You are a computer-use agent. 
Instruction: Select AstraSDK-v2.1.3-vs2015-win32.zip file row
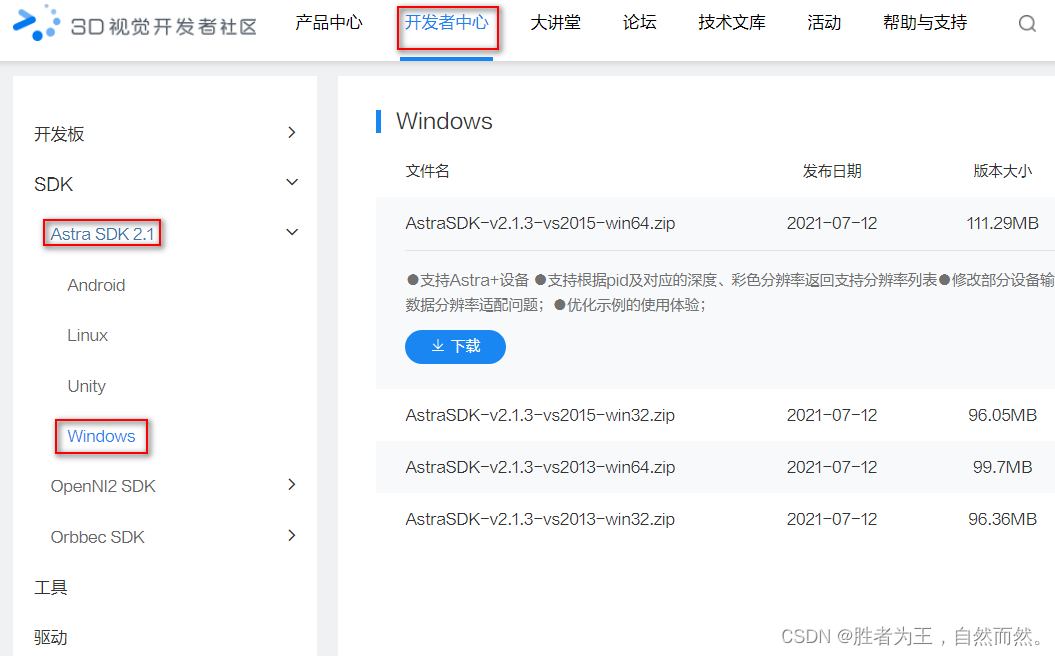[x=715, y=415]
